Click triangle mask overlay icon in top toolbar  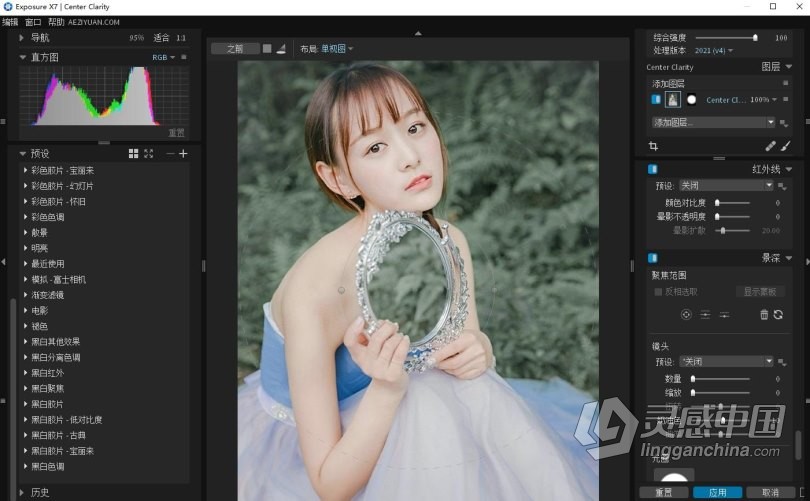[281, 49]
